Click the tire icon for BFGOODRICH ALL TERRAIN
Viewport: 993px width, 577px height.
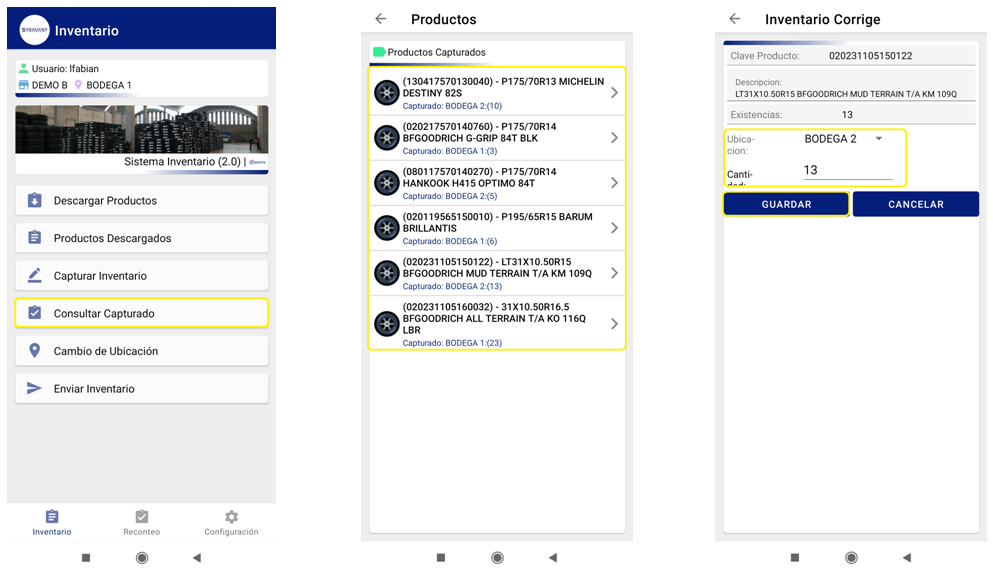386,324
